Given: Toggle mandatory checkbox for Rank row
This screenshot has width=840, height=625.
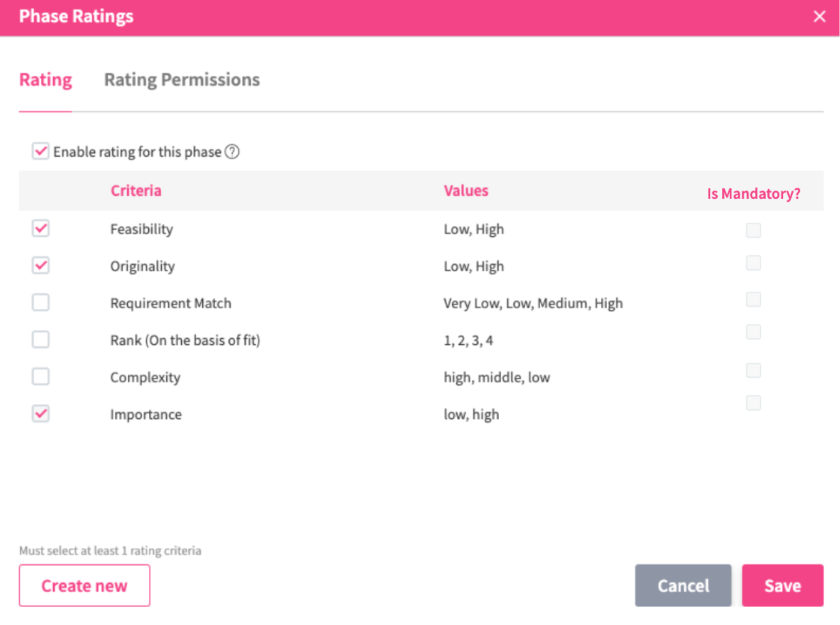Looking at the screenshot, I should click(753, 332).
